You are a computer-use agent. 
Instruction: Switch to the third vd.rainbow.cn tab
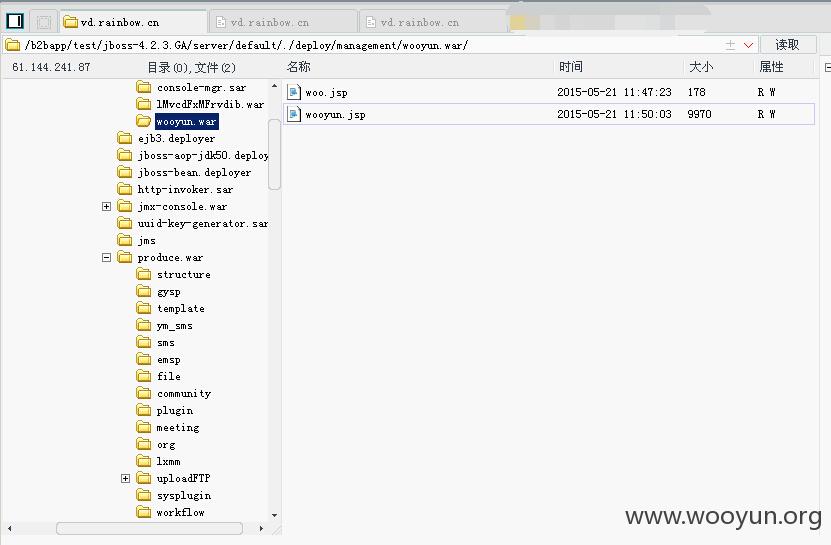(x=434, y=22)
